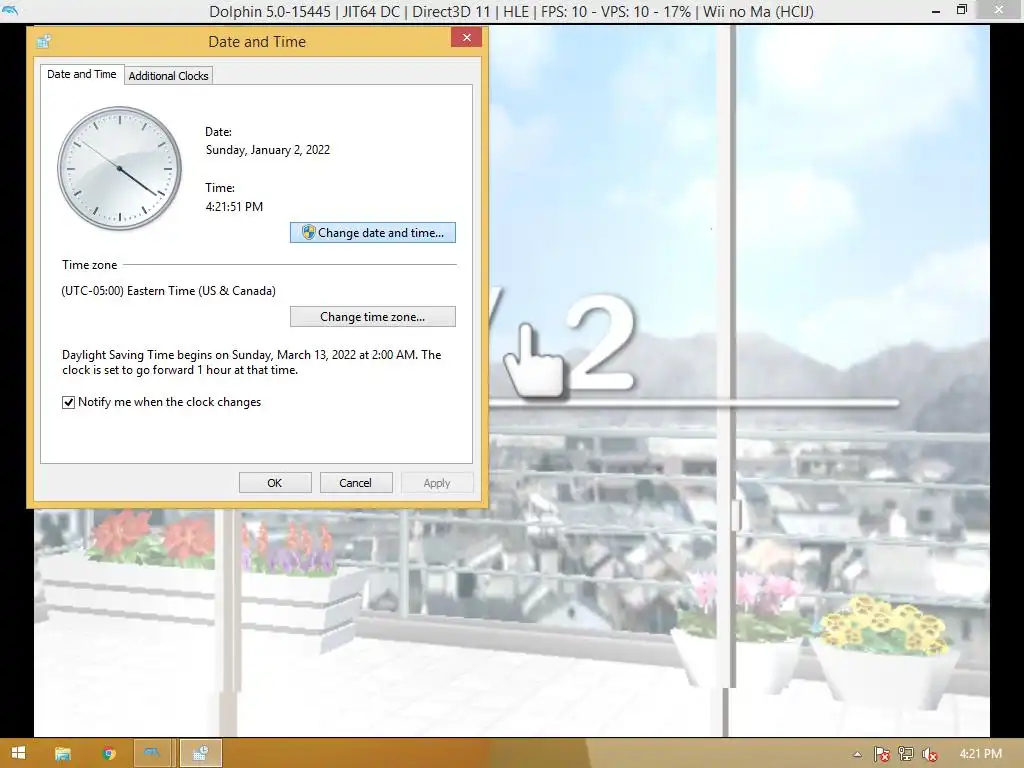The width and height of the screenshot is (1024, 768).
Task: Show hidden system tray icons
Action: coord(857,754)
